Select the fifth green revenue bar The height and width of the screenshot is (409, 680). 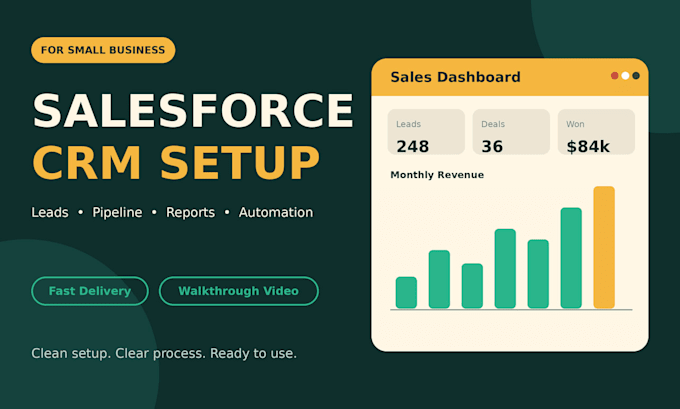[538, 274]
